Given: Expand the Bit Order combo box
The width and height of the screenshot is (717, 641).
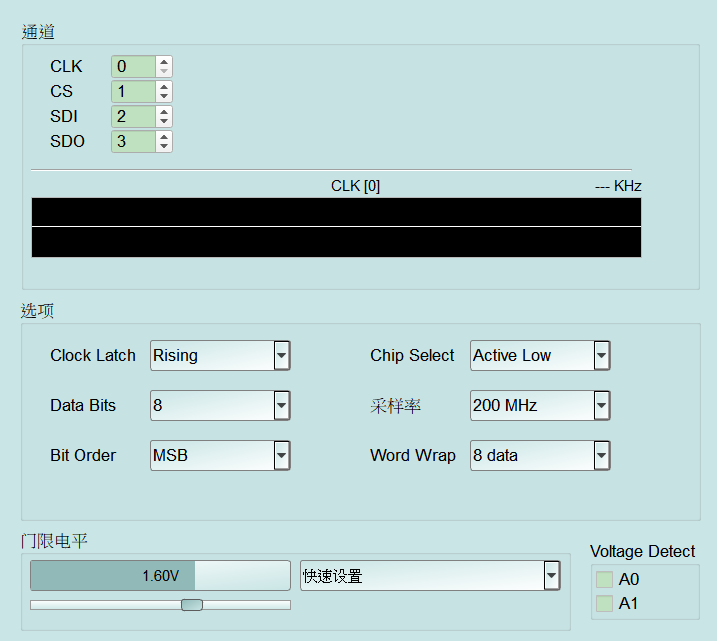Looking at the screenshot, I should pyautogui.click(x=220, y=455).
